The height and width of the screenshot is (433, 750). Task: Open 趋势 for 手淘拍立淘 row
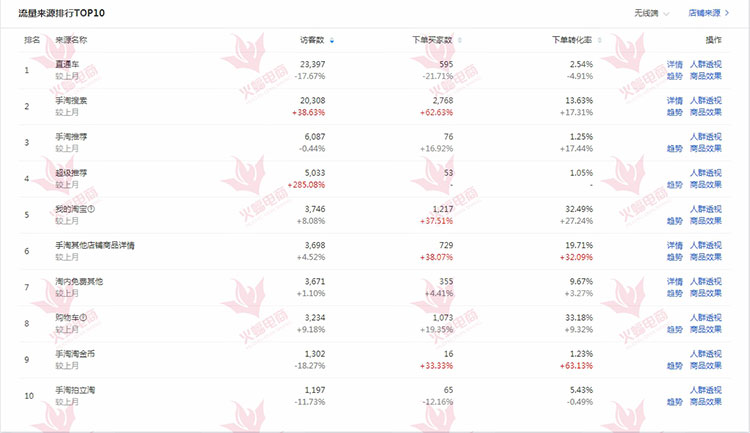pos(675,402)
